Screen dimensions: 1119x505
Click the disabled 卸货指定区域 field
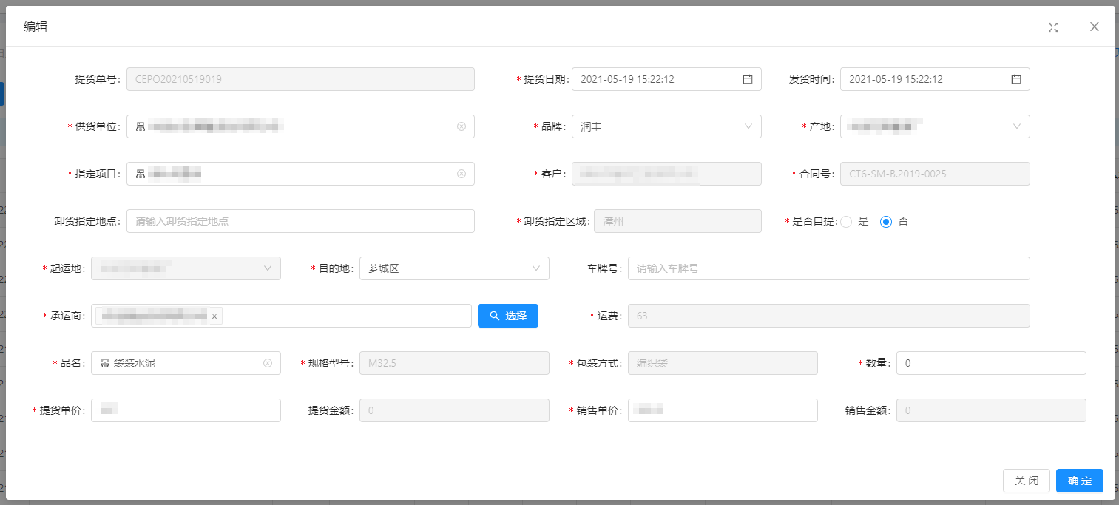678,221
